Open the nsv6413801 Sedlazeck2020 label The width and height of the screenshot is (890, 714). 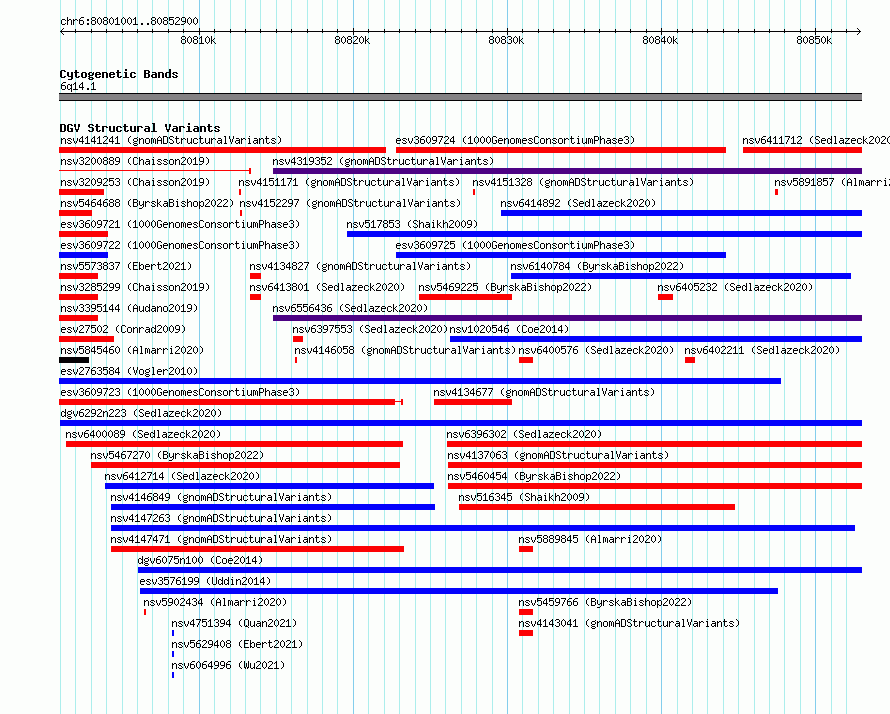tap(327, 287)
